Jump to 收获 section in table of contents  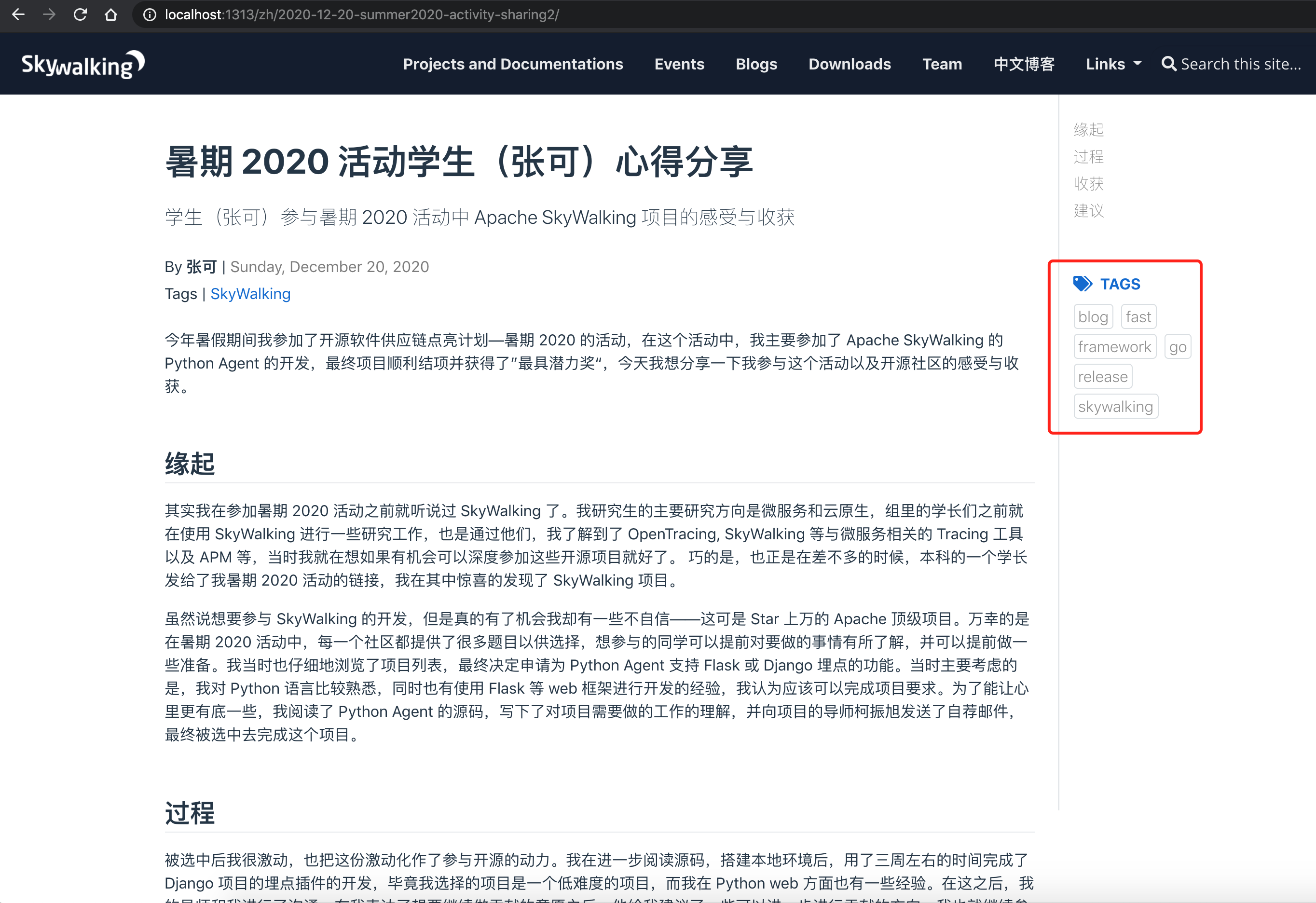1088,183
